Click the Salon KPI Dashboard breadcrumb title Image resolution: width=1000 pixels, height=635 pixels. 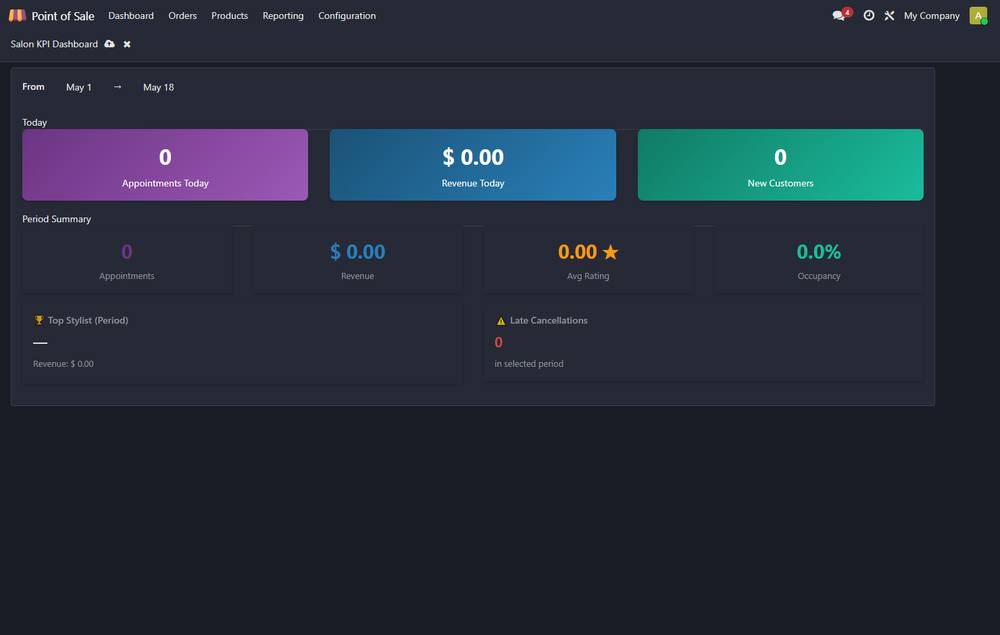(54, 44)
